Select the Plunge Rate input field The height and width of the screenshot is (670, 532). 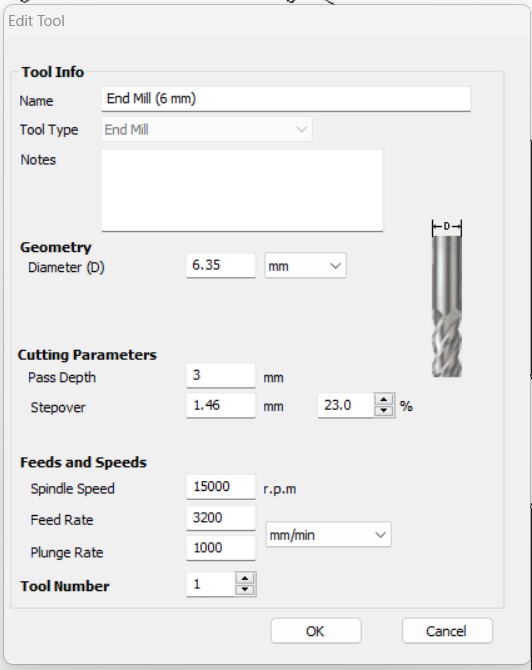[x=221, y=548]
